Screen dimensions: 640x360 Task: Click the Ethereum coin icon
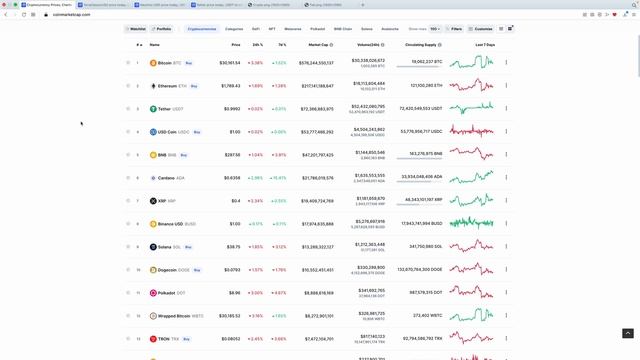(153, 86)
